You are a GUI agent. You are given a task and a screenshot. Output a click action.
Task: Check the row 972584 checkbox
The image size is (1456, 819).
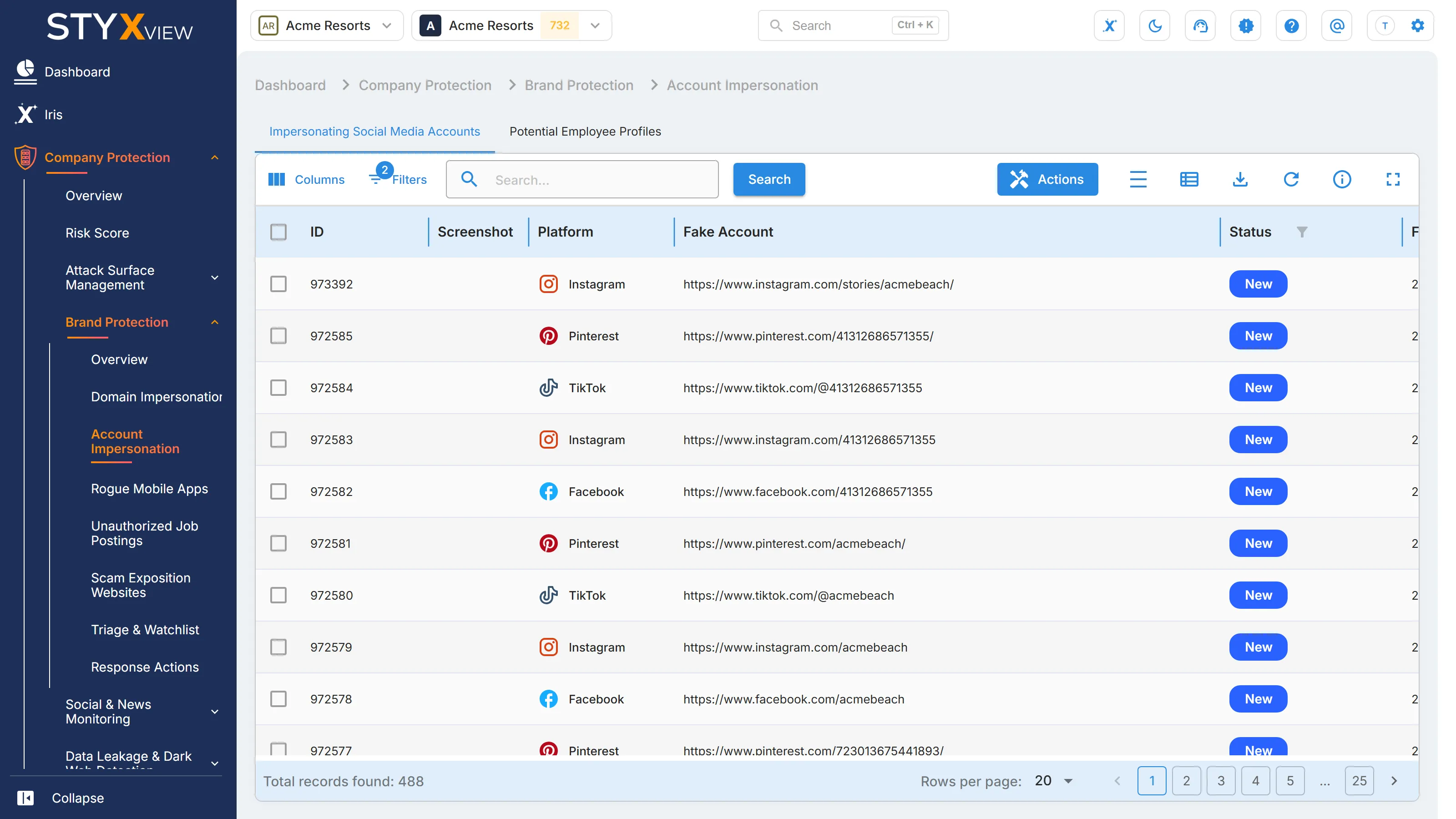click(x=278, y=388)
